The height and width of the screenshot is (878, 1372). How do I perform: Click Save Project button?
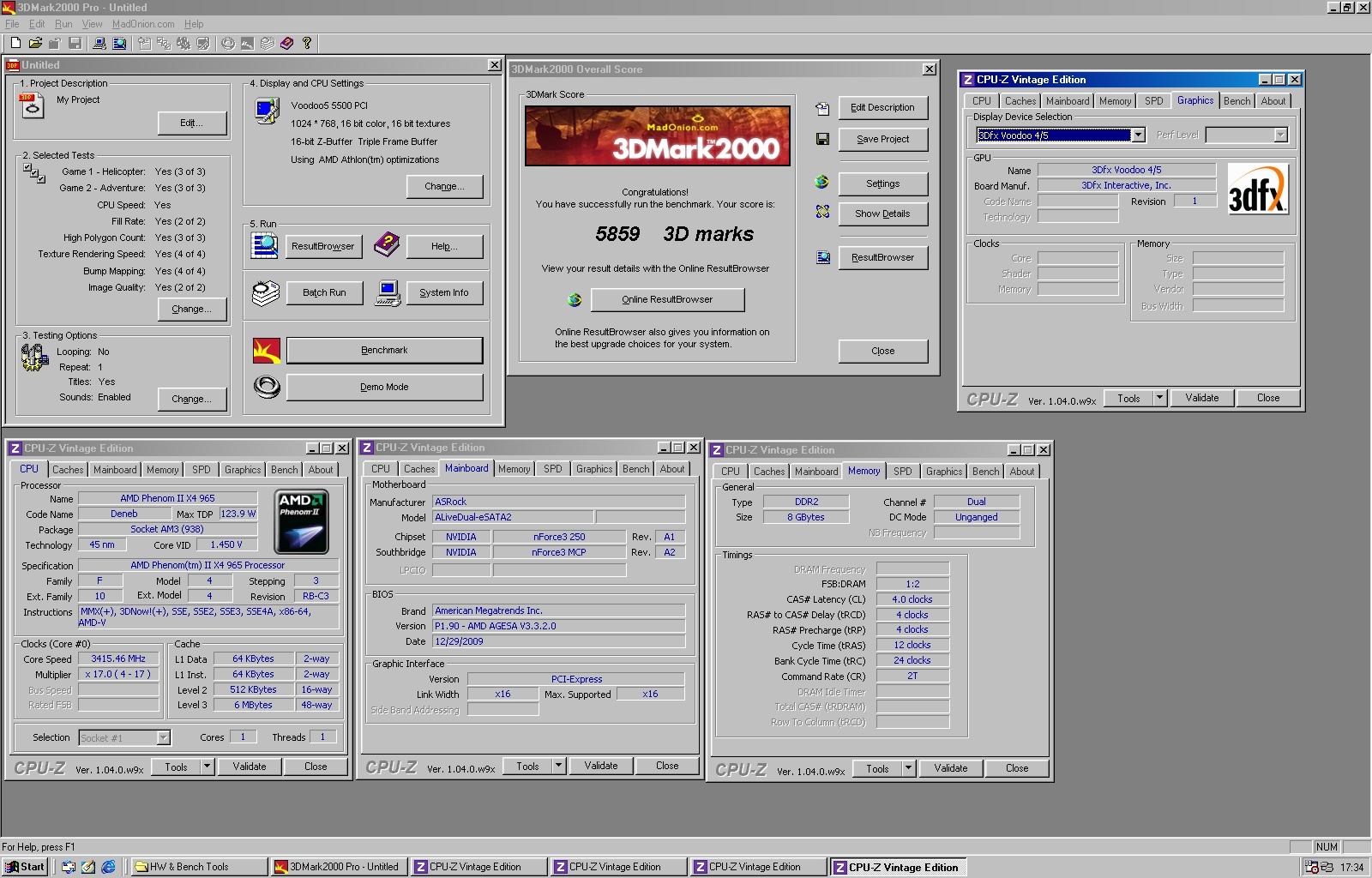click(x=882, y=139)
